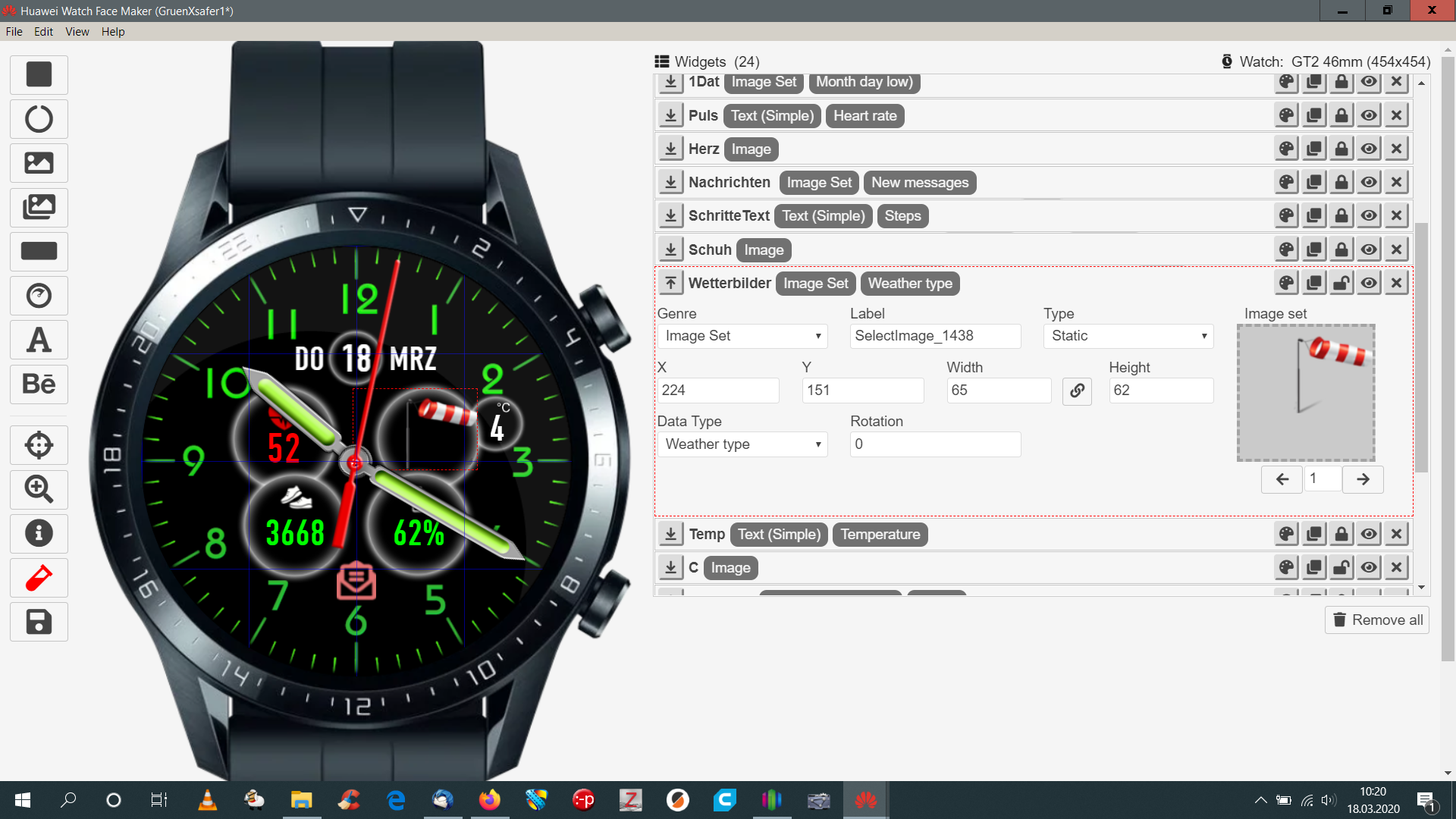Save the watch face project

pyautogui.click(x=39, y=622)
